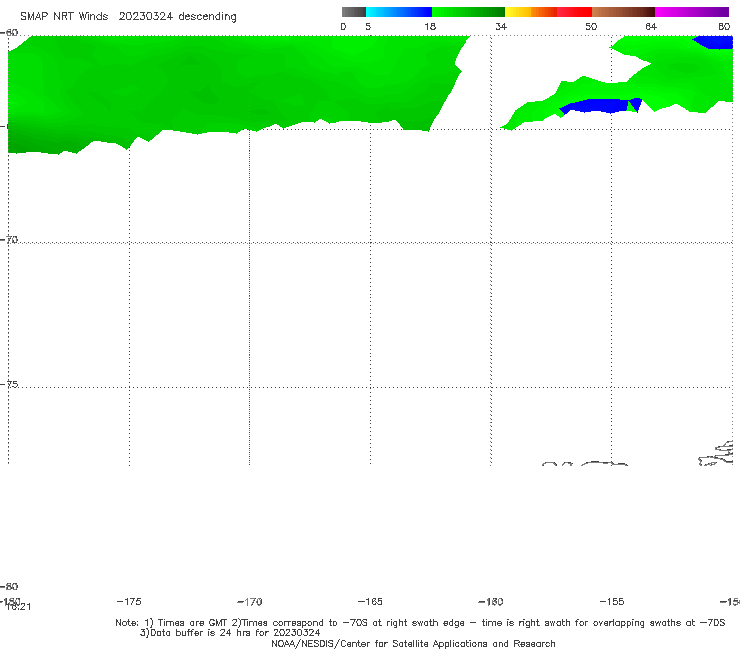The image size is (740, 650).
Task: Click the color bar label 34
Action: [x=501, y=27]
